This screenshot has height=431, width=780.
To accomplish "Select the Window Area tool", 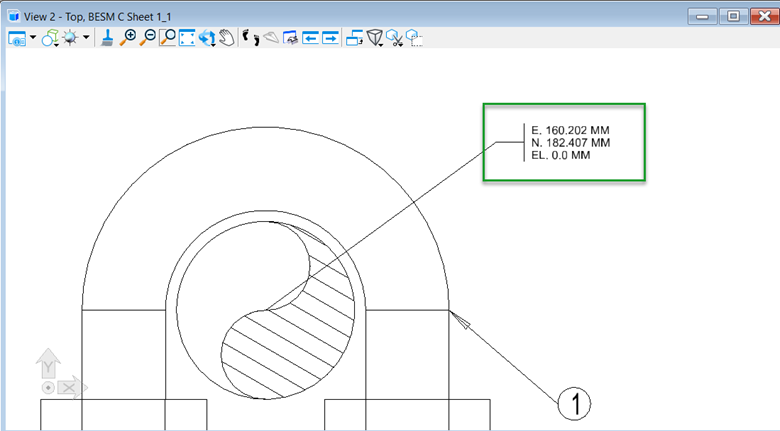I will click(x=168, y=38).
